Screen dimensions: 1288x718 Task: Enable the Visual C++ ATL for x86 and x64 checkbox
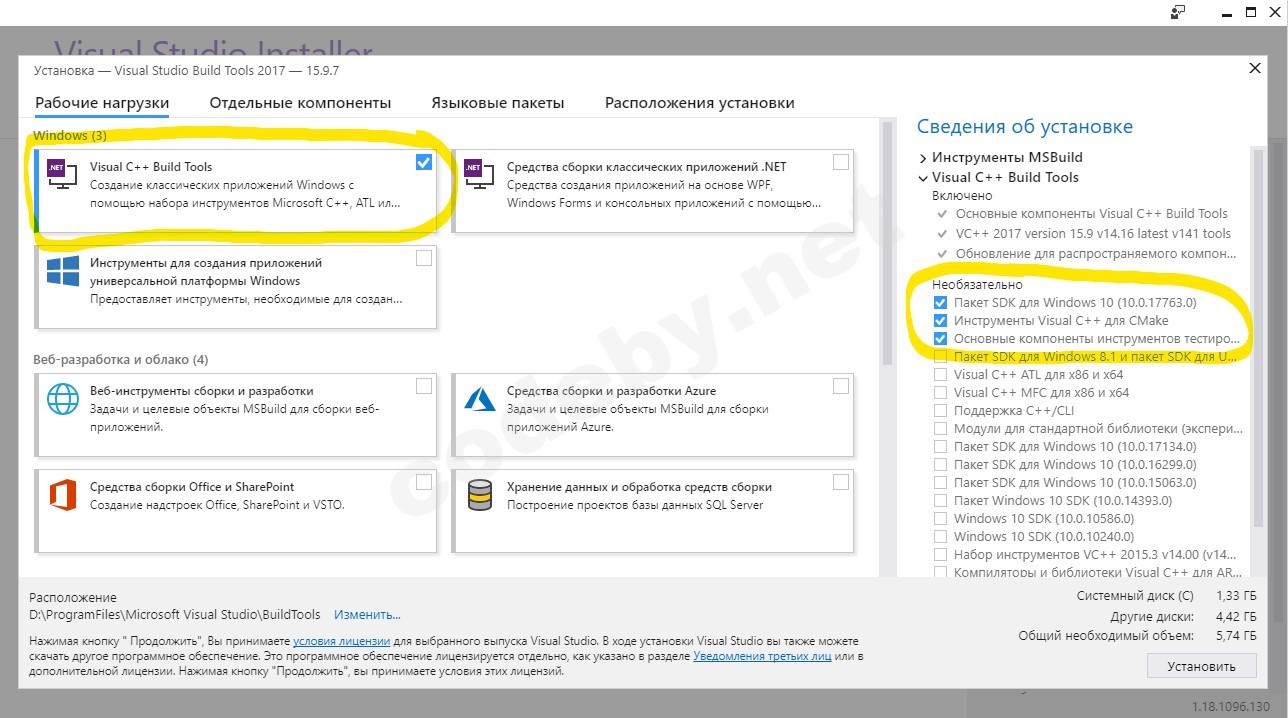pos(940,375)
